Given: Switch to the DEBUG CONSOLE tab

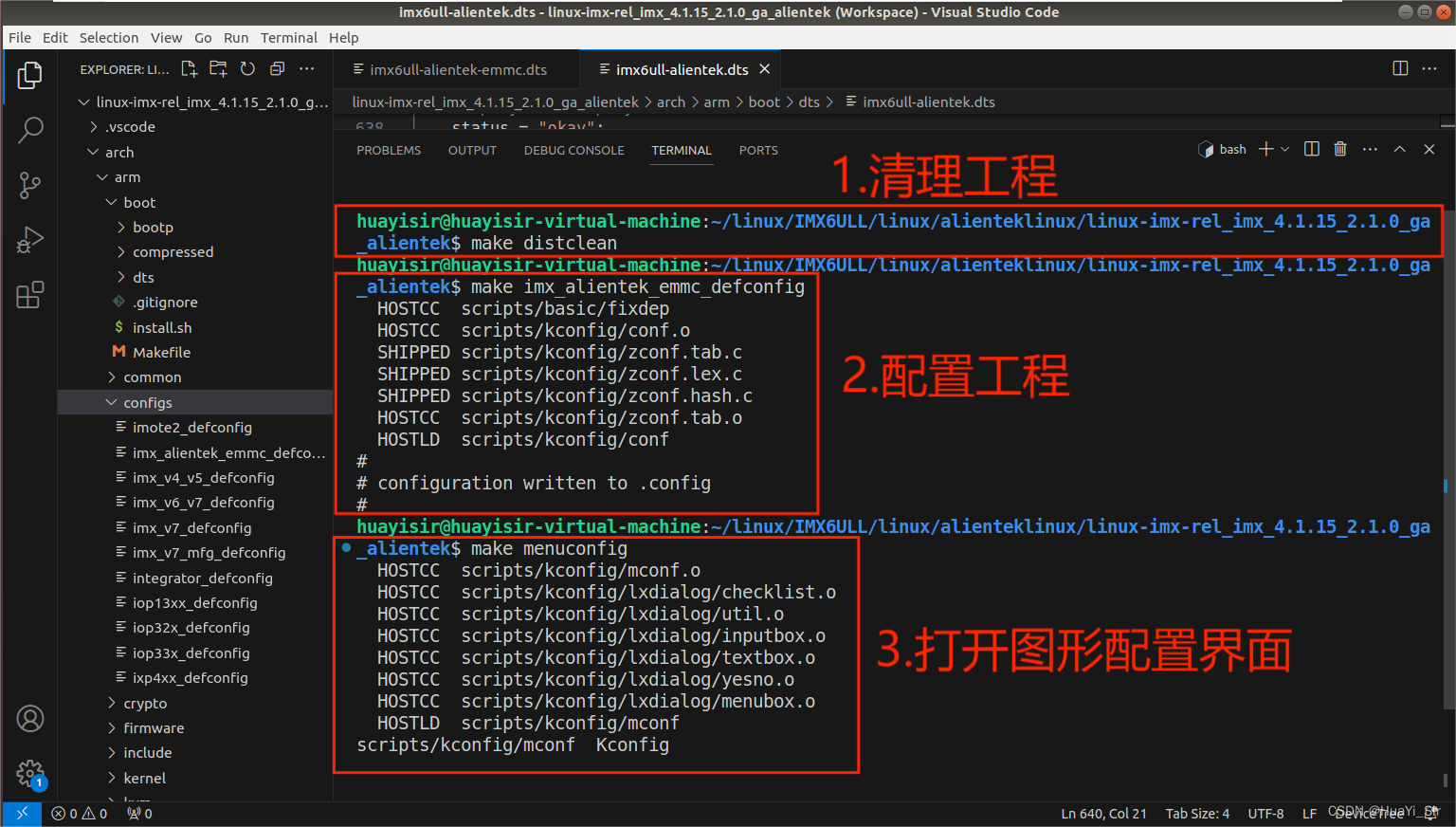Looking at the screenshot, I should coord(573,150).
